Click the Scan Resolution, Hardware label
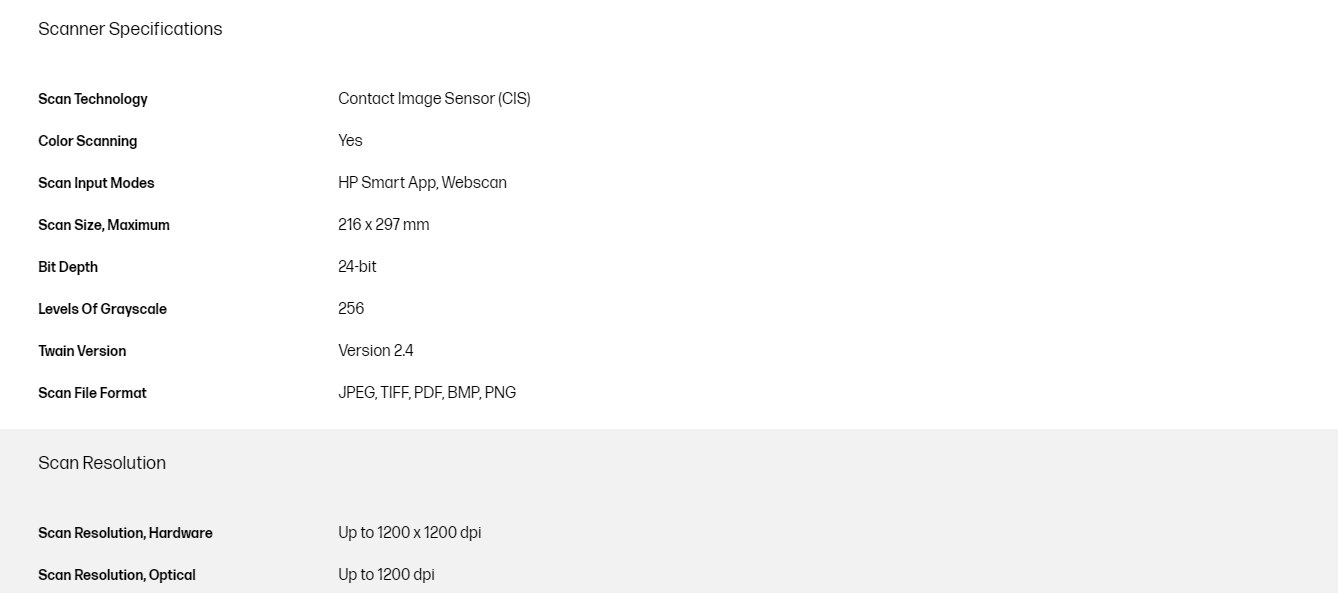The image size is (1338, 593). pyautogui.click(x=125, y=533)
